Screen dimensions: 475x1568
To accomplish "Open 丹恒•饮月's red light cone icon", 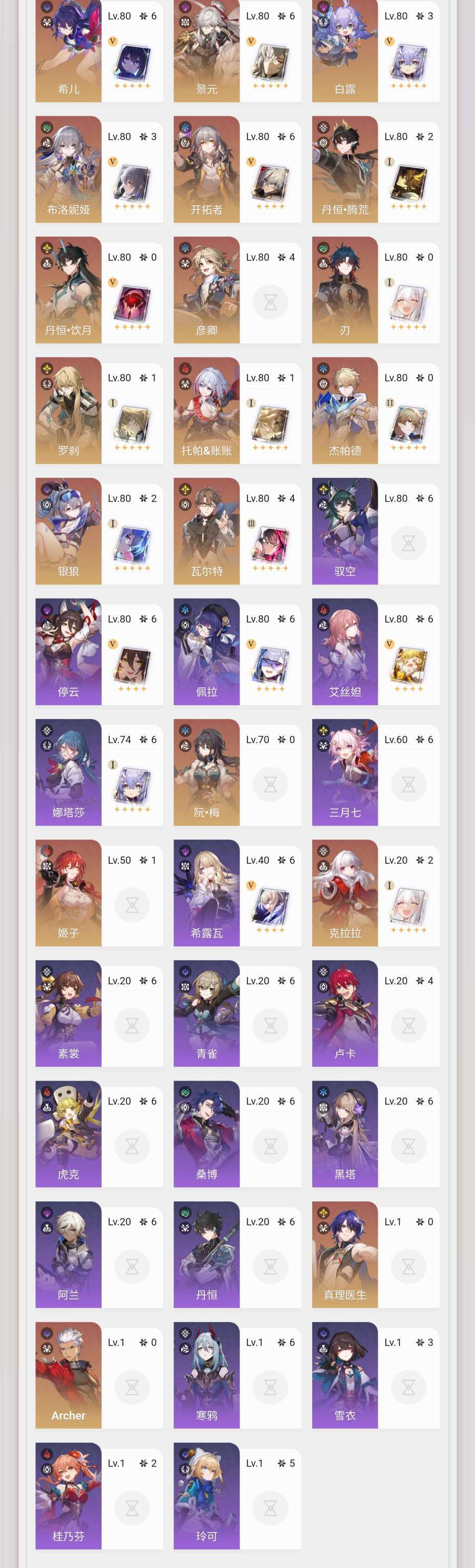I will [x=132, y=302].
